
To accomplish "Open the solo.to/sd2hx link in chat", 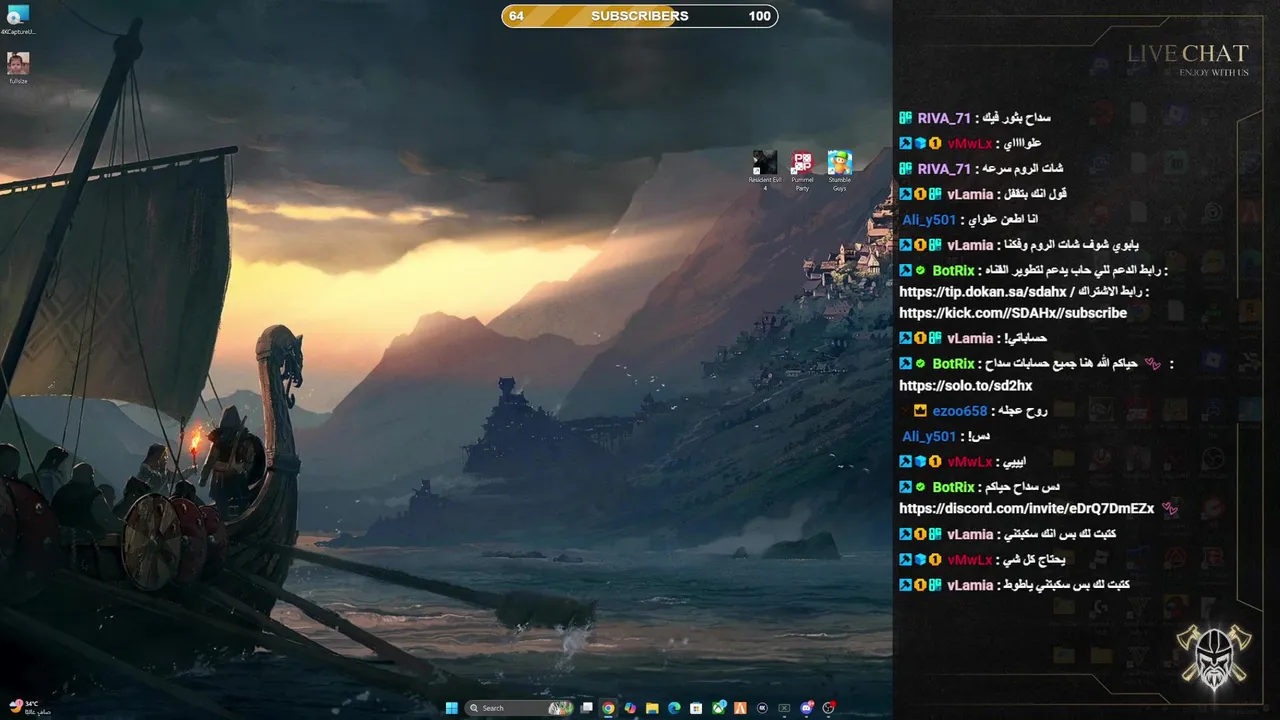I will (966, 385).
